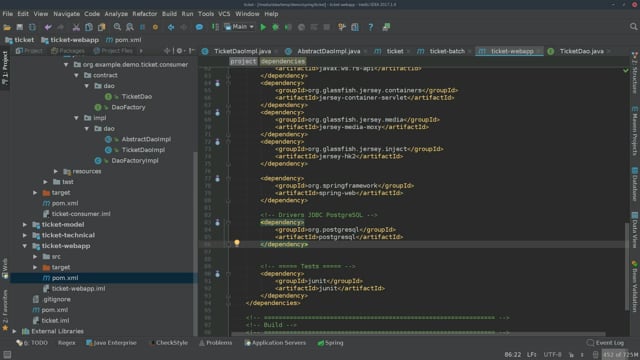The width and height of the screenshot is (640, 360).
Task: Open the CheckStyle tool window
Action: pos(169,343)
